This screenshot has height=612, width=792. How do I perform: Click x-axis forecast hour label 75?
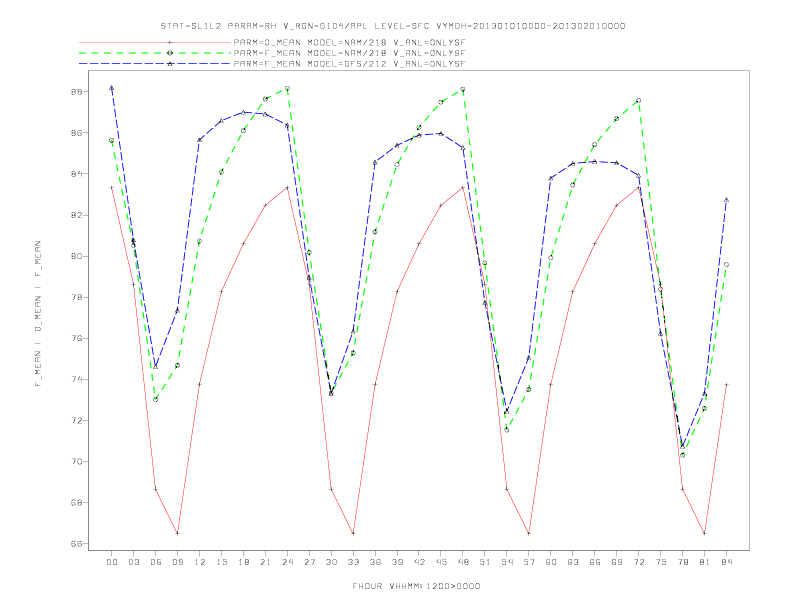(x=661, y=562)
